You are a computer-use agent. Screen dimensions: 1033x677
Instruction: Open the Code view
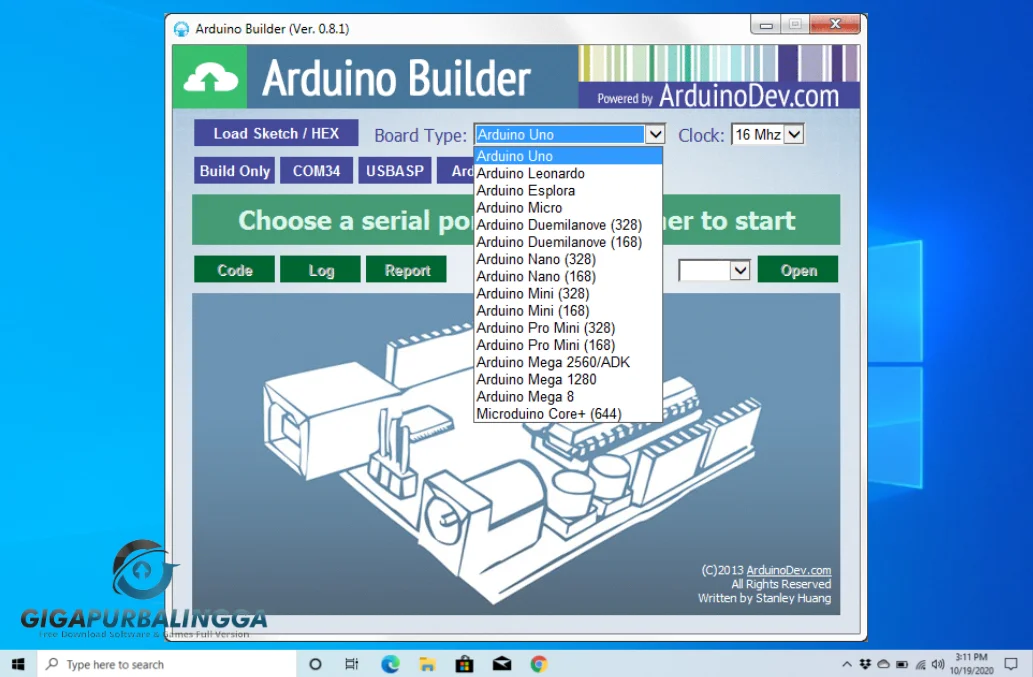235,269
